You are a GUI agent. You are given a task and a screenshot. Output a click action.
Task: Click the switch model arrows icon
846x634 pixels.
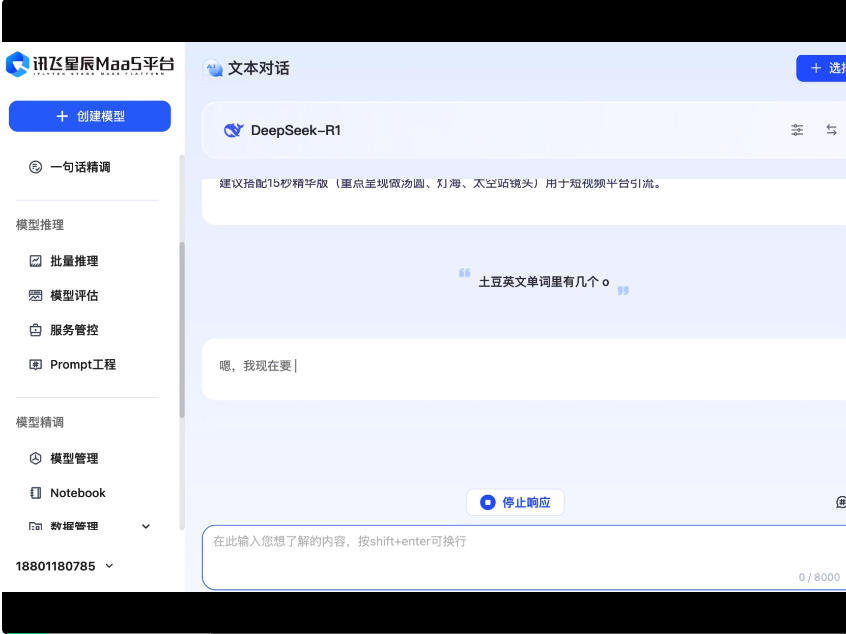click(x=831, y=130)
